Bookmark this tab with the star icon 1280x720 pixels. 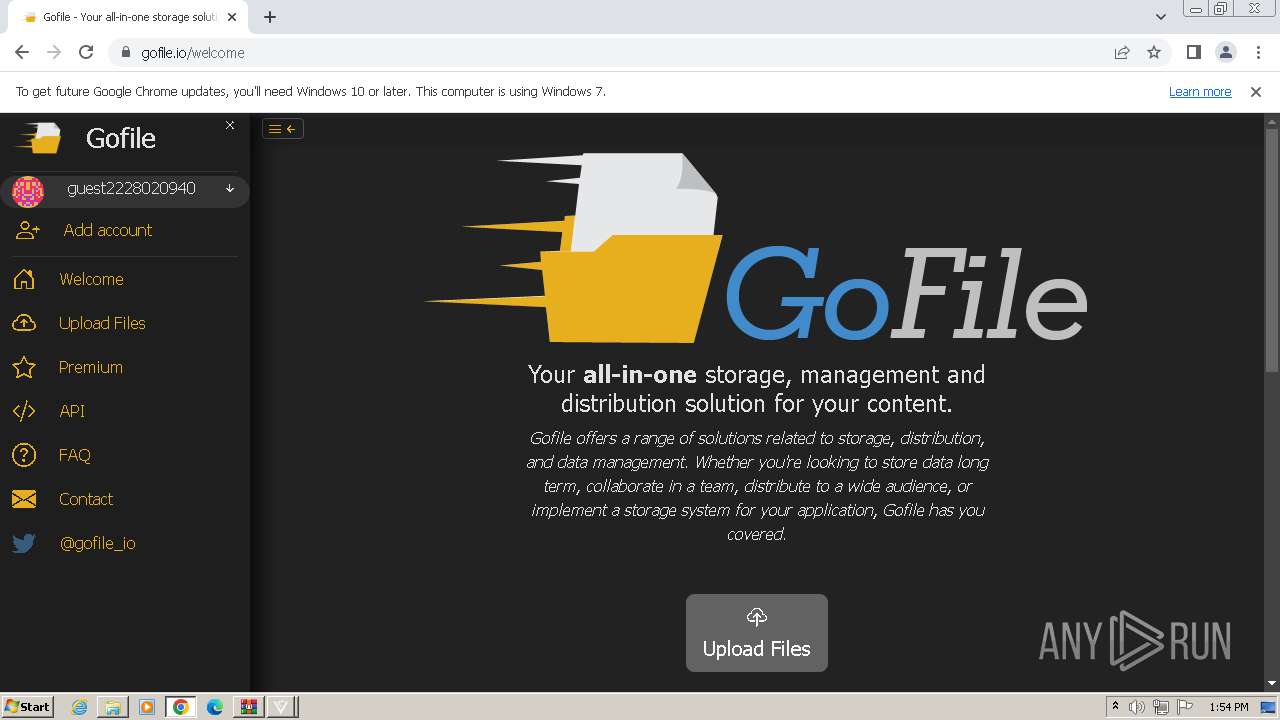click(x=1154, y=52)
